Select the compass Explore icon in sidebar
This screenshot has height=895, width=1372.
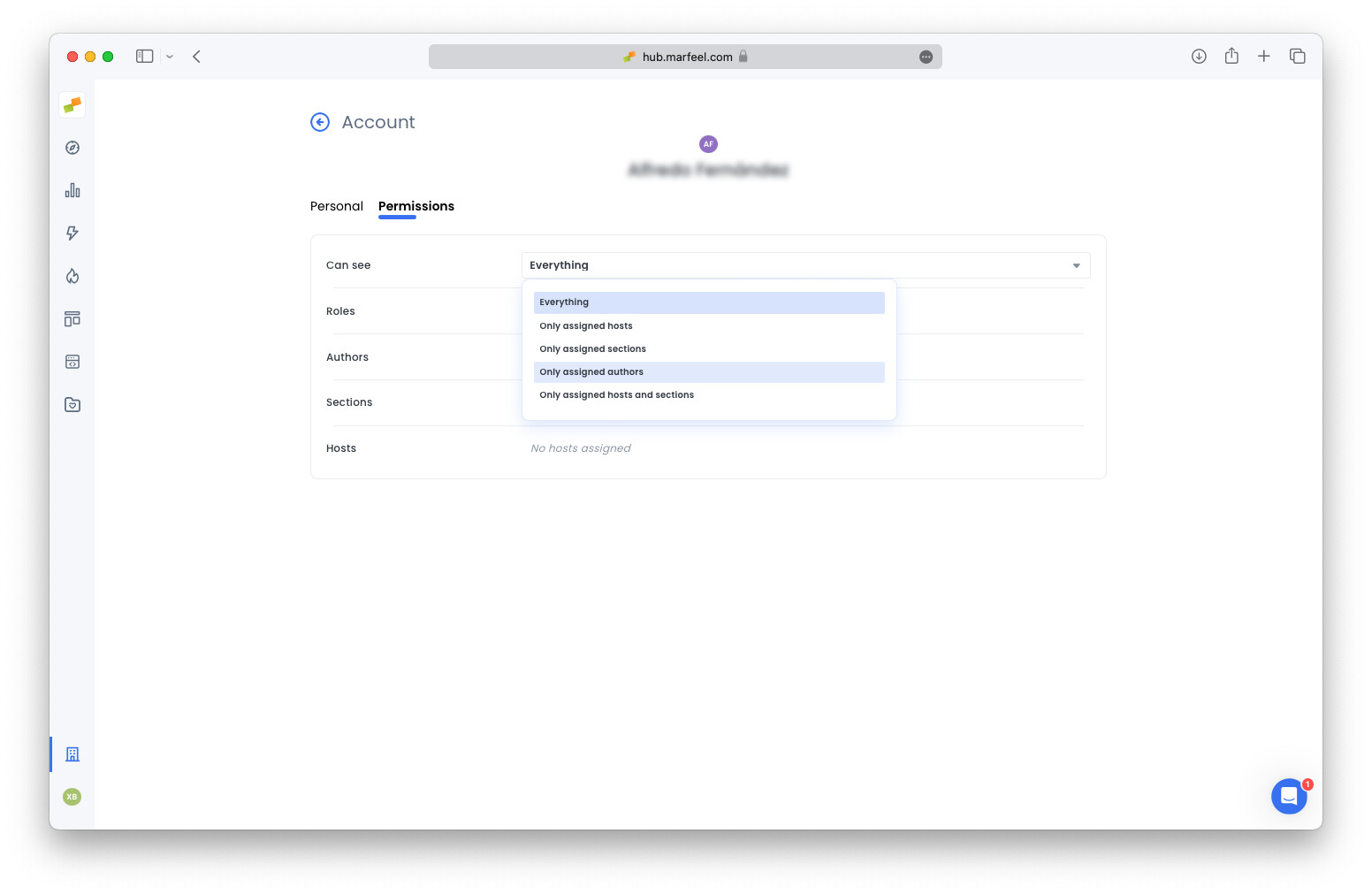[x=72, y=148]
